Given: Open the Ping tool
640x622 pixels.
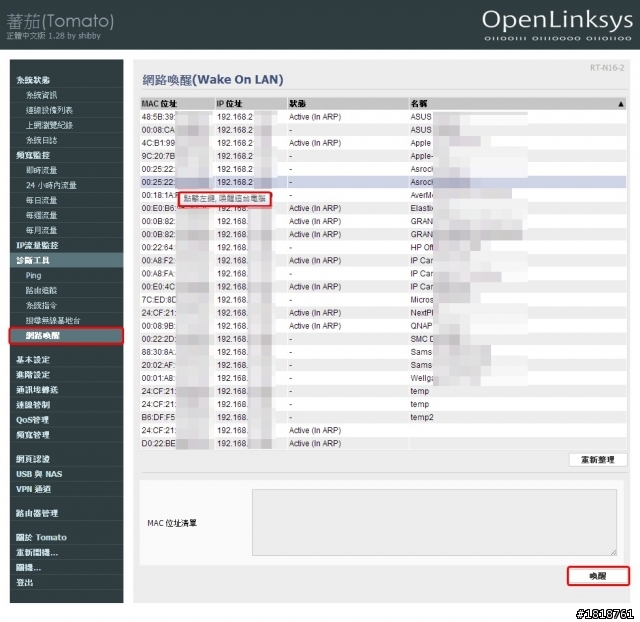Looking at the screenshot, I should point(33,275).
